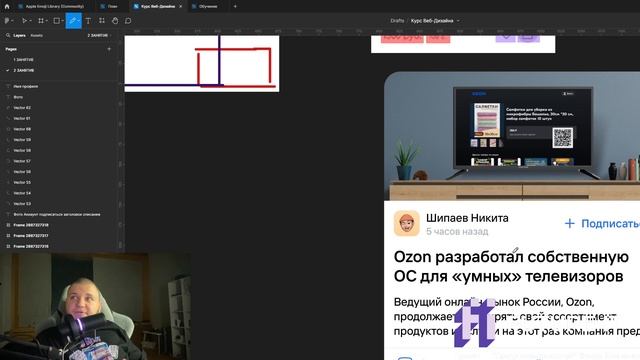640x360 pixels.
Task: Open the Assets panel tab
Action: (x=37, y=36)
